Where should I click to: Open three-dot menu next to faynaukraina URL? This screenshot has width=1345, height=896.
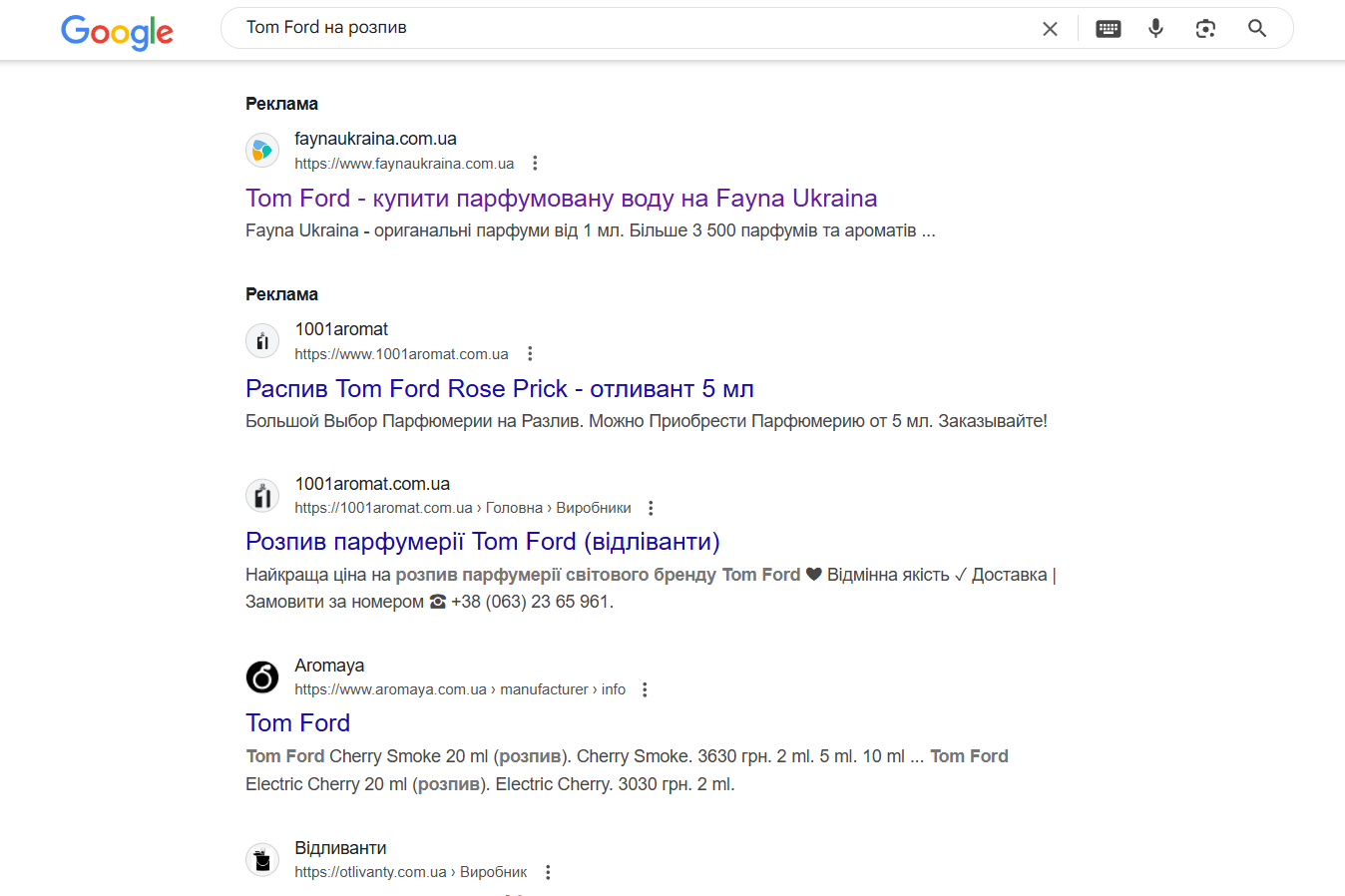535,164
